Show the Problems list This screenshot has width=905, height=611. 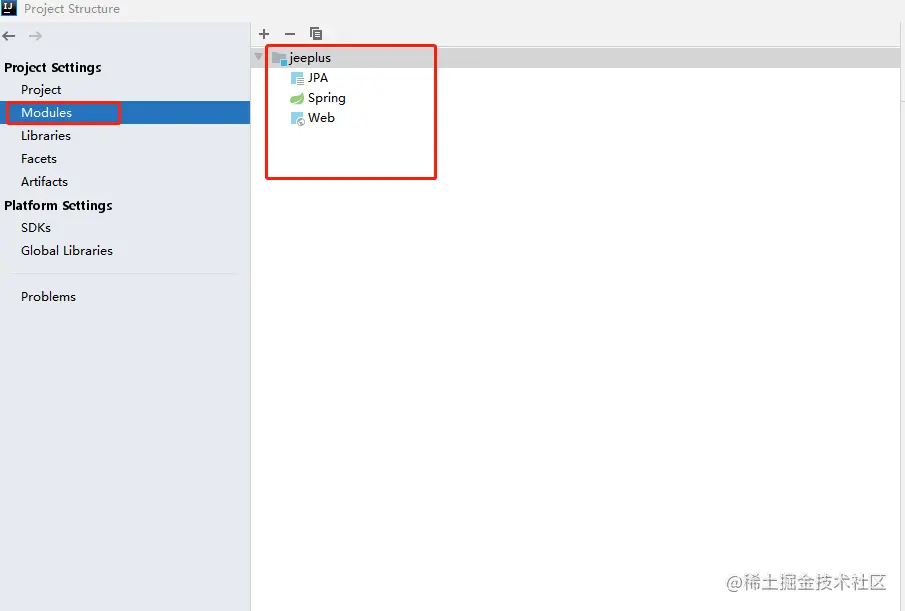[x=48, y=297]
